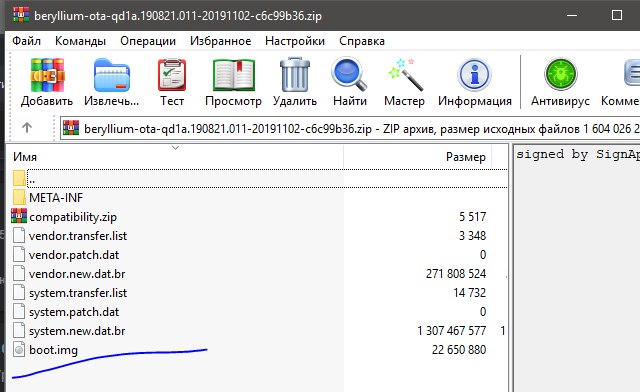
Task: Maximize the WinRAR window
Action: pyautogui.click(x=617, y=15)
